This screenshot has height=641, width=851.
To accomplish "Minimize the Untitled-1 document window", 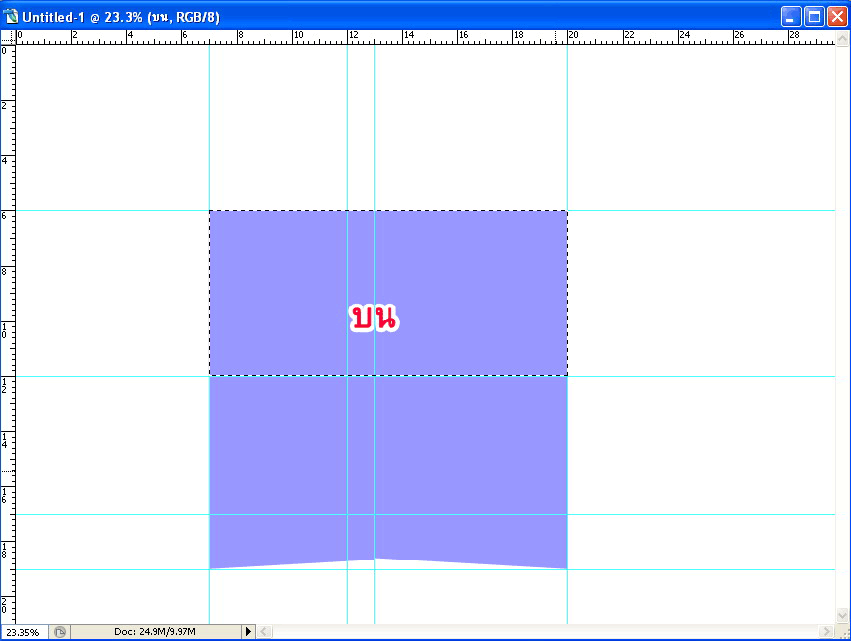I will (x=791, y=17).
